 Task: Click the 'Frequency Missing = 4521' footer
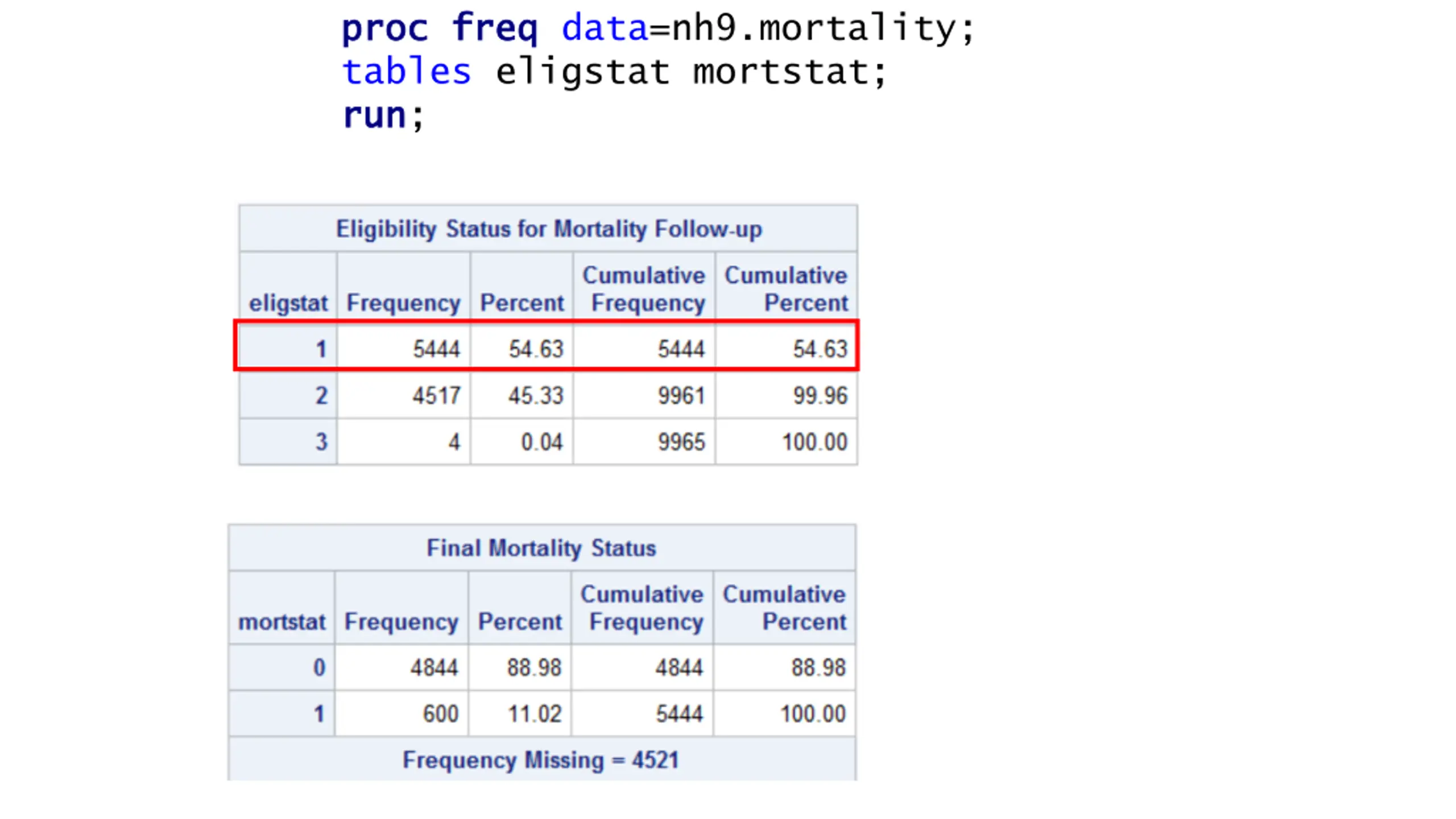click(x=541, y=760)
